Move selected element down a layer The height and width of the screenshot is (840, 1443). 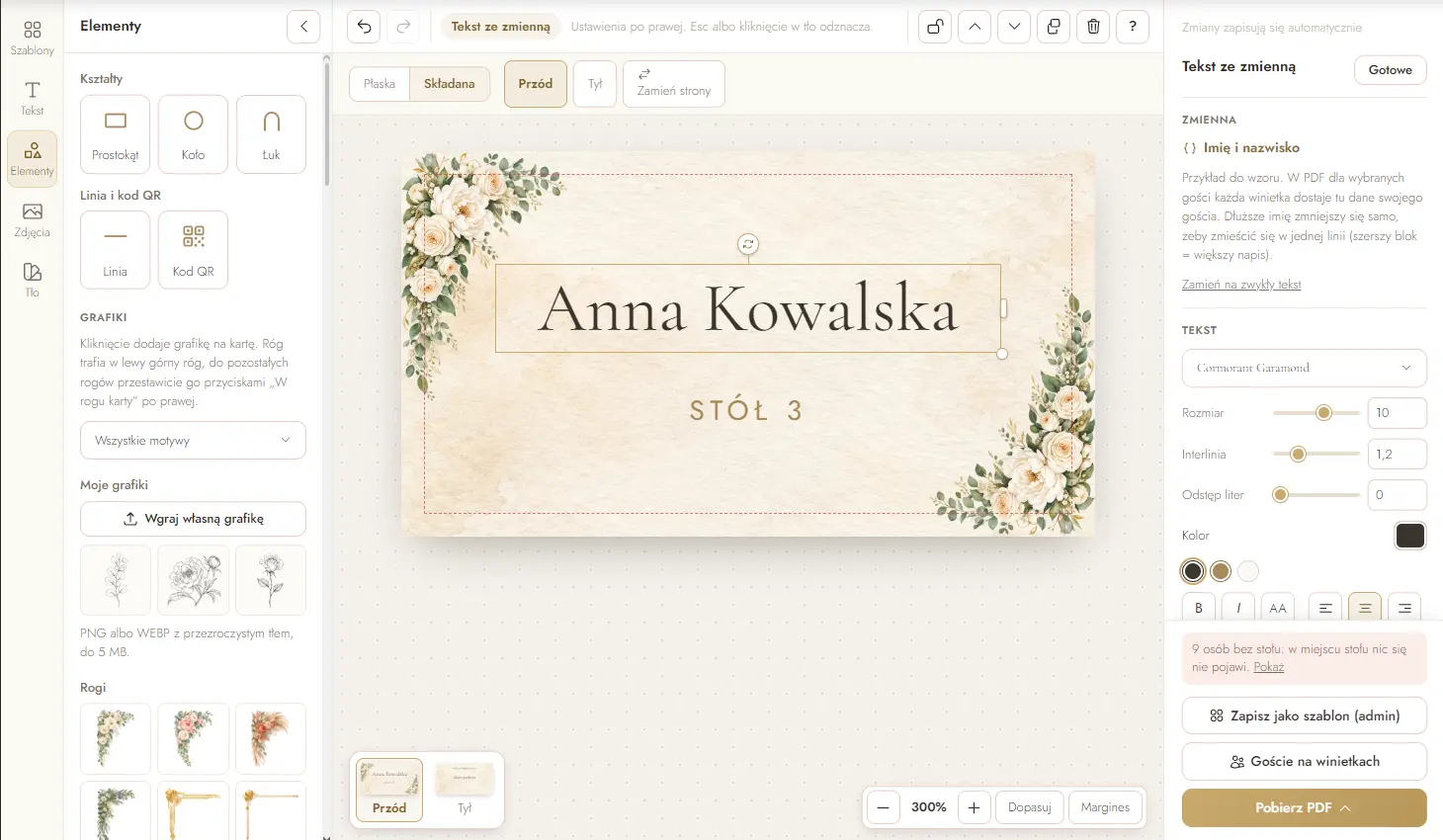pyautogui.click(x=1014, y=27)
